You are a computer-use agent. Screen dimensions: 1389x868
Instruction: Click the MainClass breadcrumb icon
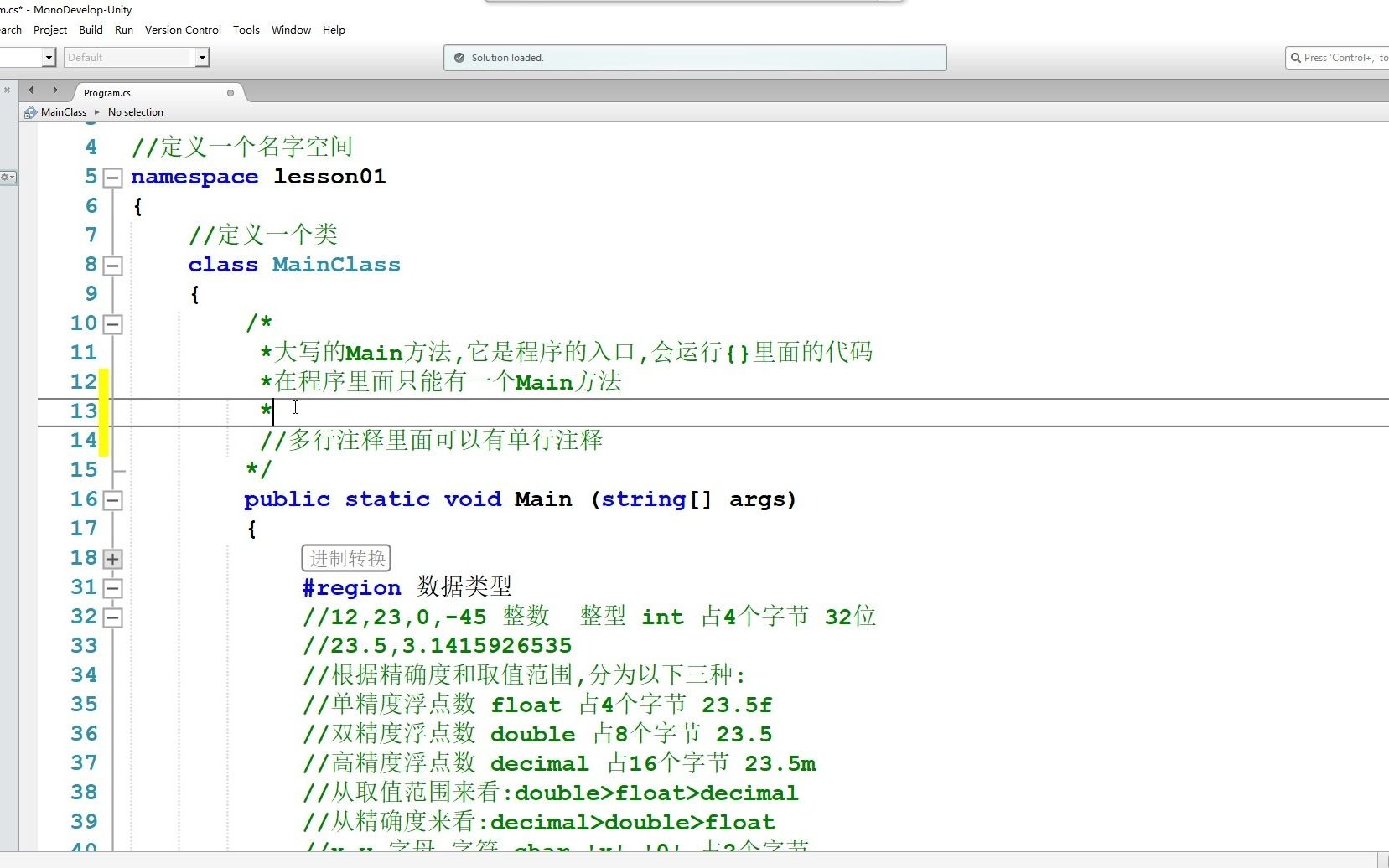(x=30, y=112)
